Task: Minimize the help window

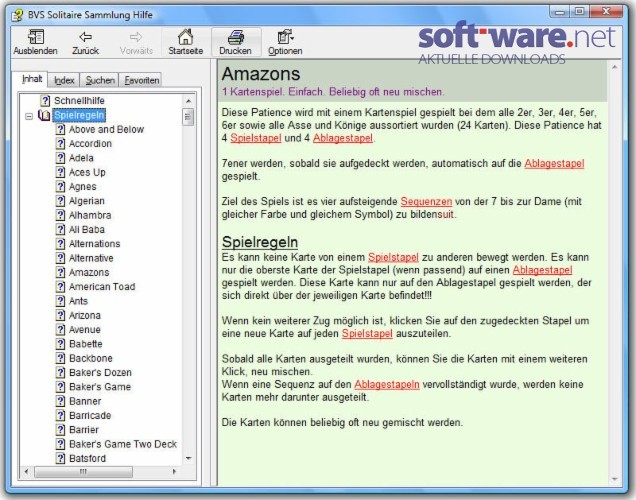Action: (x=560, y=12)
